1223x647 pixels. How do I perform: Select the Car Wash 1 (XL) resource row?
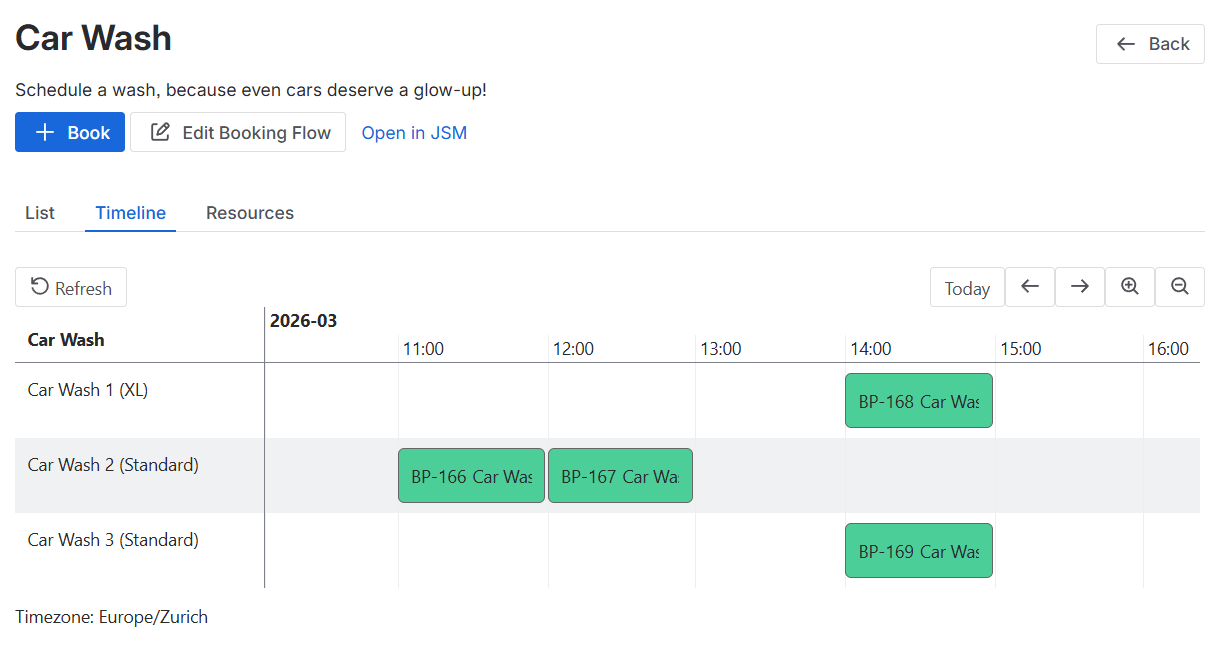coord(88,390)
